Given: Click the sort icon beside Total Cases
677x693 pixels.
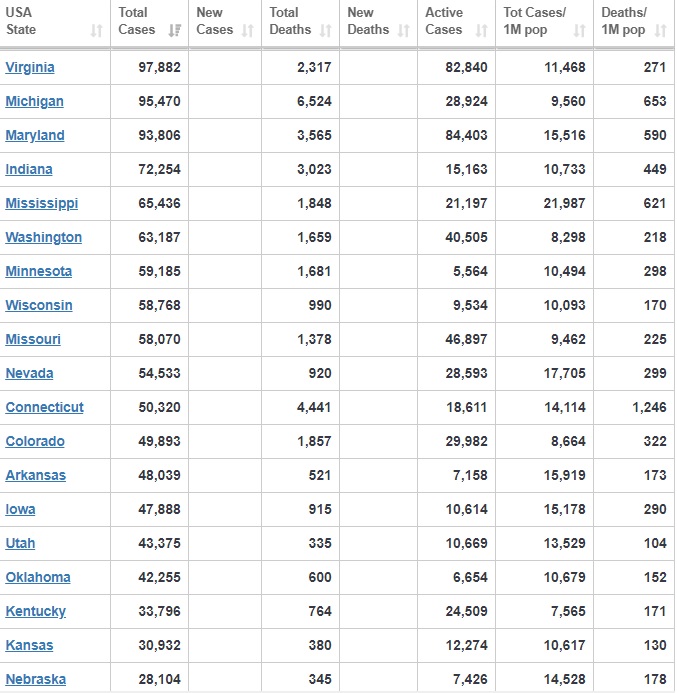Looking at the screenshot, I should tap(175, 31).
